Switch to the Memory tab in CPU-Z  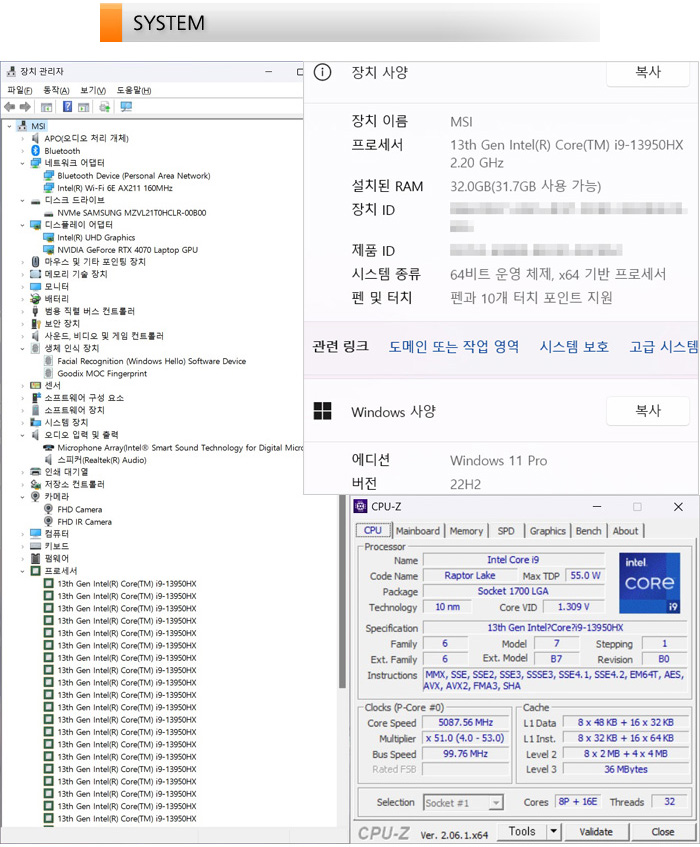tap(466, 531)
